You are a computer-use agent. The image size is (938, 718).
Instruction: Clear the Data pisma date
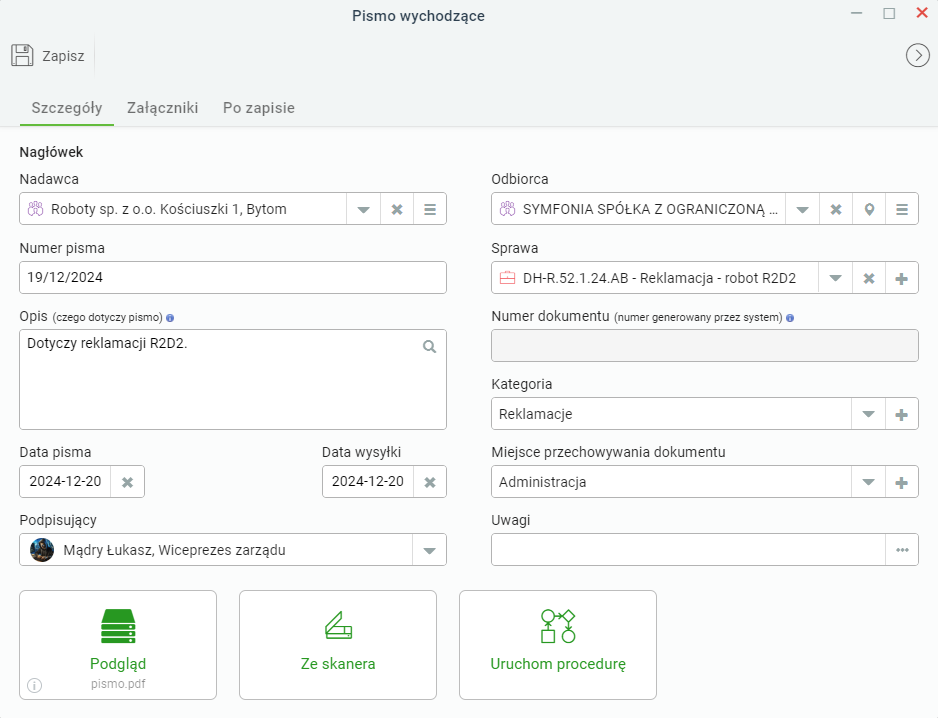(x=127, y=482)
